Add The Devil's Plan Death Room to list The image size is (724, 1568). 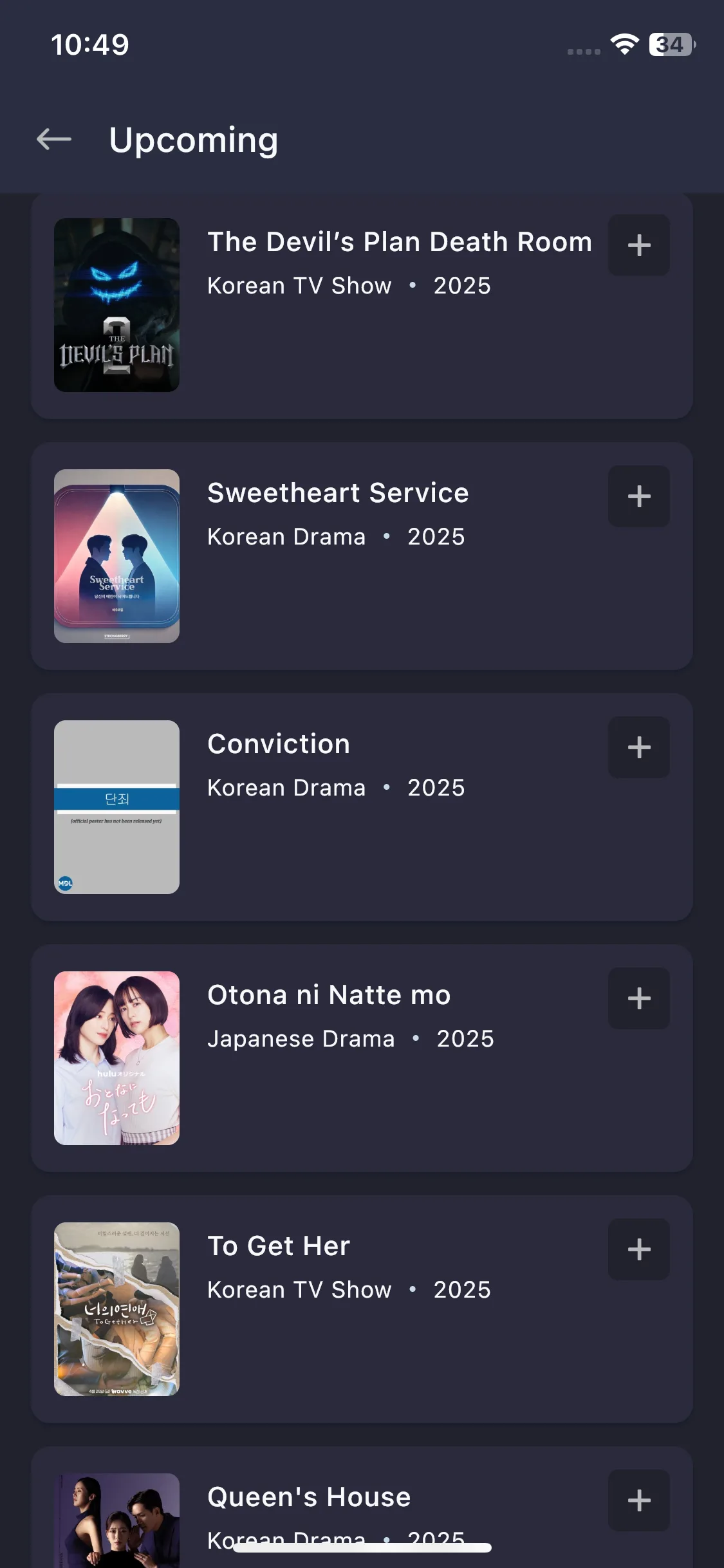pyautogui.click(x=638, y=245)
